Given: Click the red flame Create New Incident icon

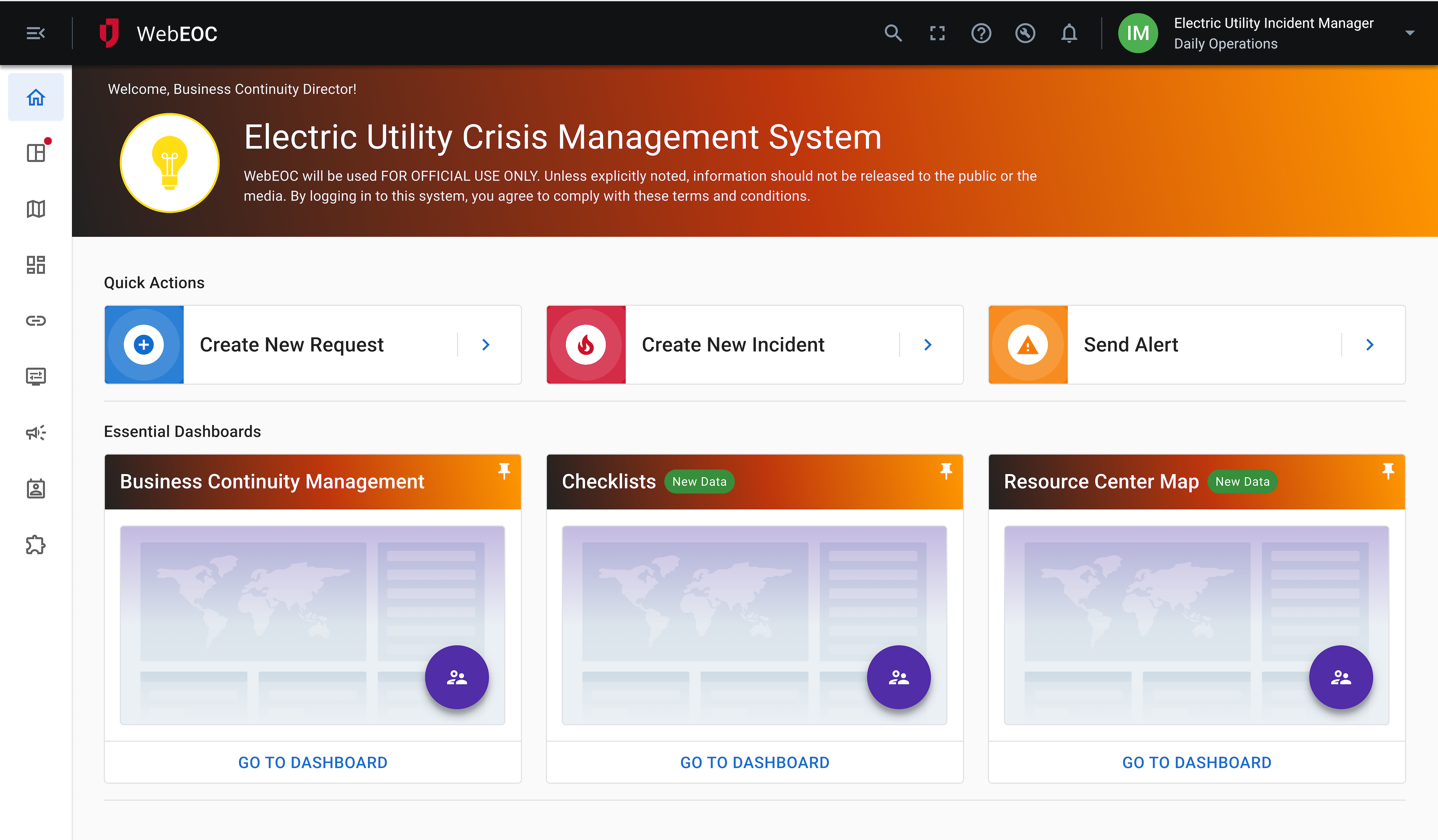Looking at the screenshot, I should [x=586, y=345].
